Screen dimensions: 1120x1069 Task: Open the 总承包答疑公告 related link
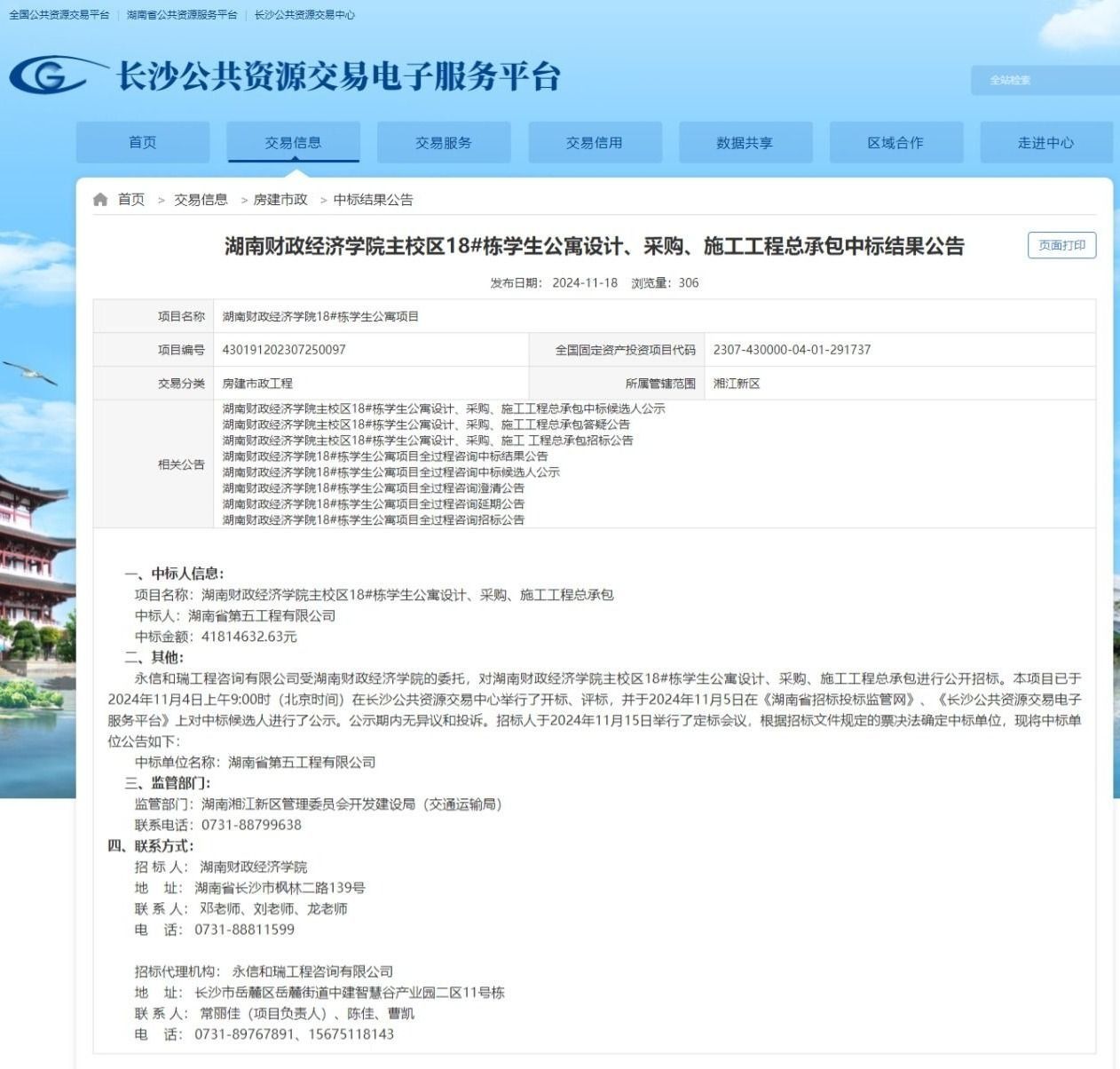[426, 425]
